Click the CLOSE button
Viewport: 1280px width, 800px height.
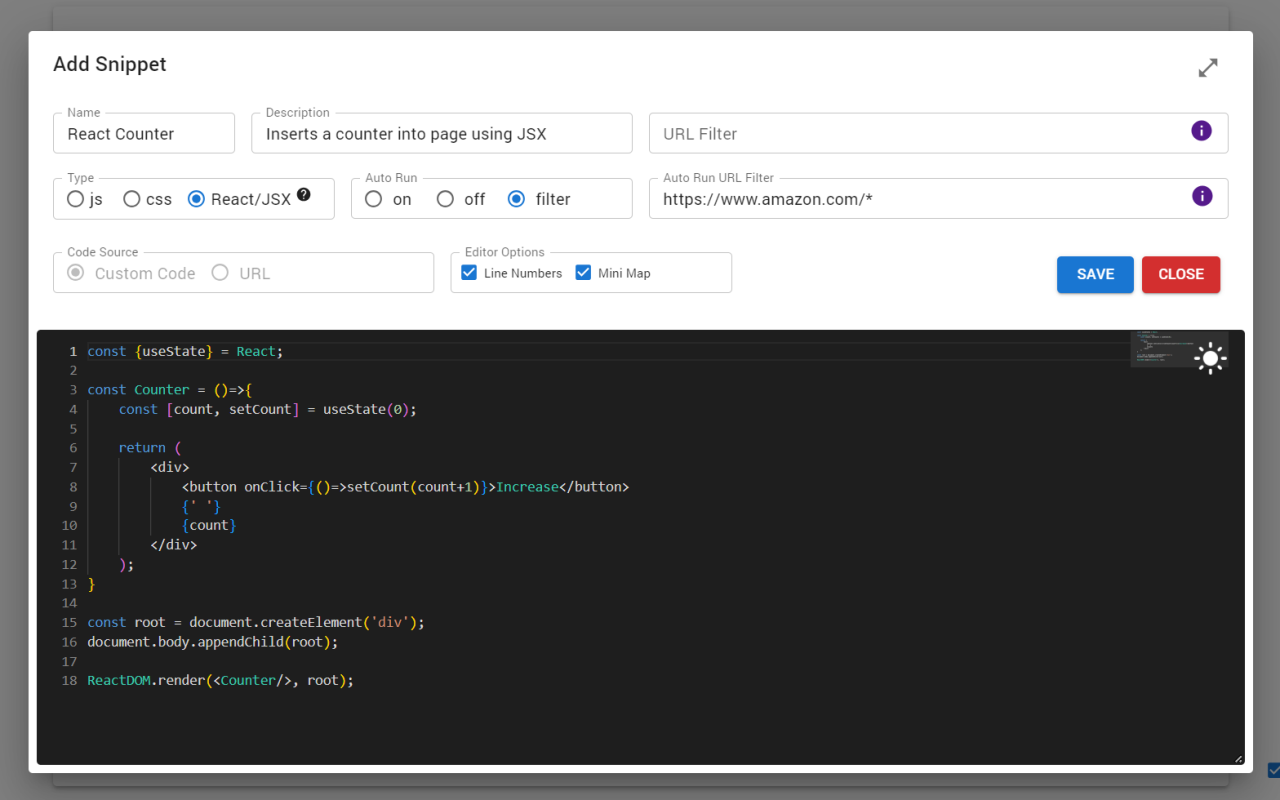coord(1180,274)
